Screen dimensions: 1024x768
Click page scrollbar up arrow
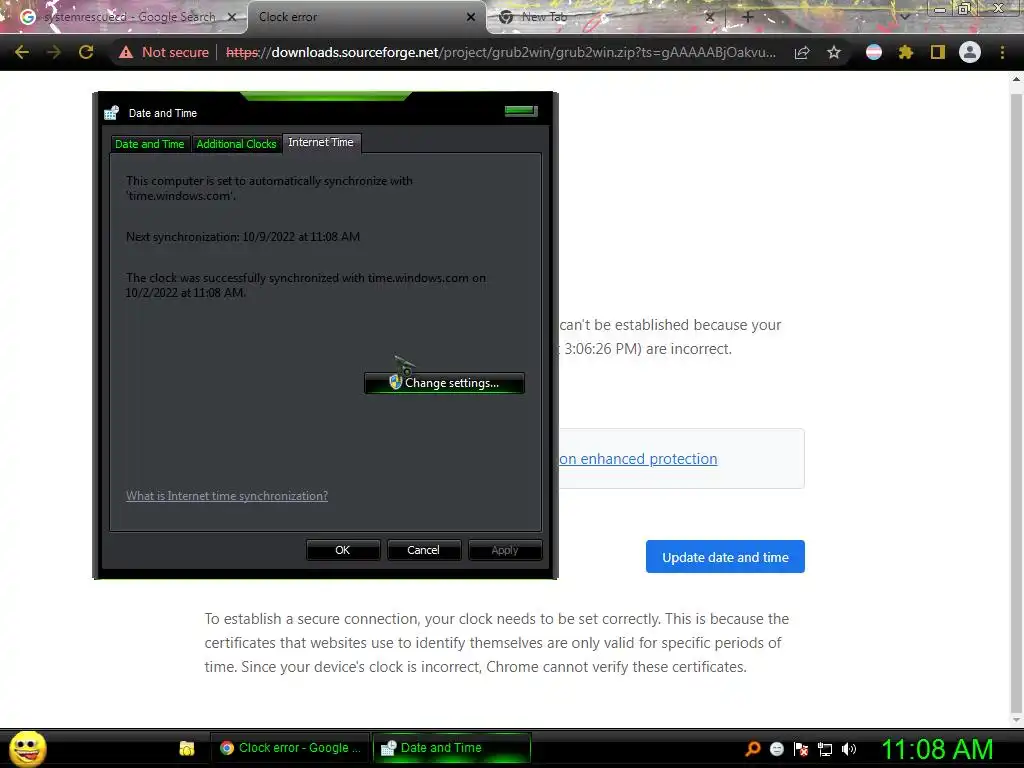[1016, 80]
